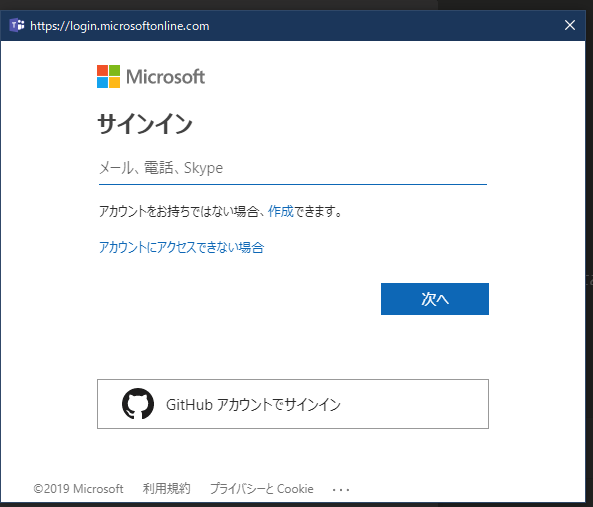
Task: Click the login.microsoftonline.com URL text
Action: coord(120,26)
